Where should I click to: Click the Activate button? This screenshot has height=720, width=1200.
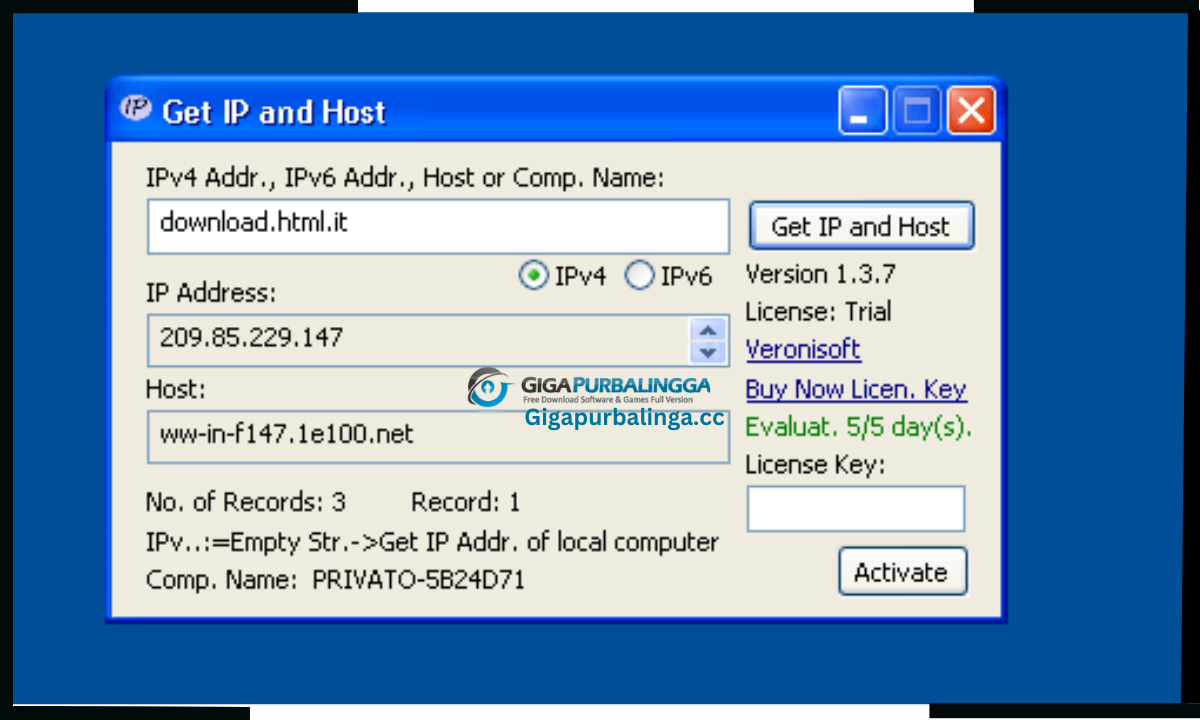click(x=902, y=572)
